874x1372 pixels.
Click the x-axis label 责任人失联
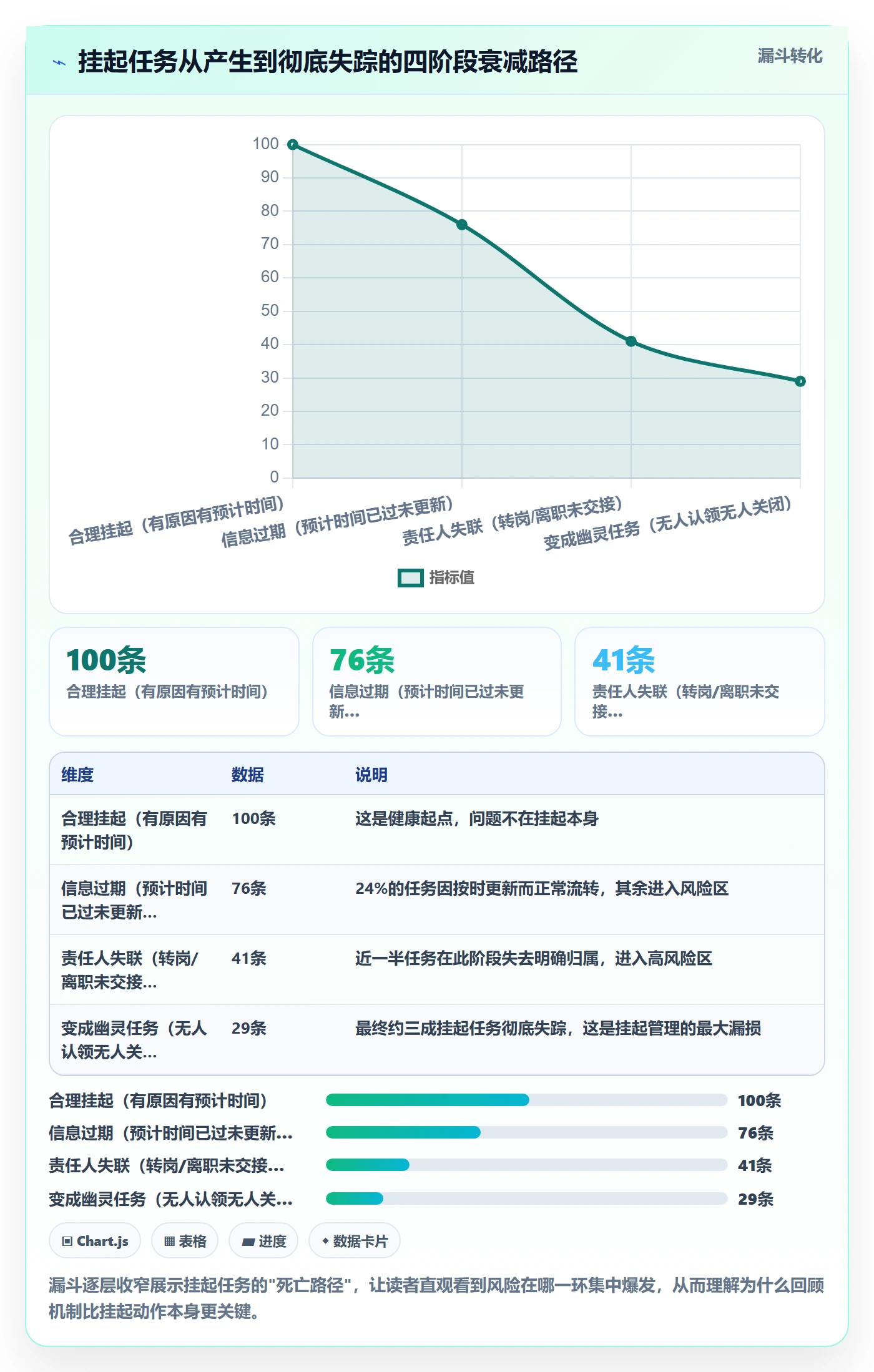(x=512, y=521)
